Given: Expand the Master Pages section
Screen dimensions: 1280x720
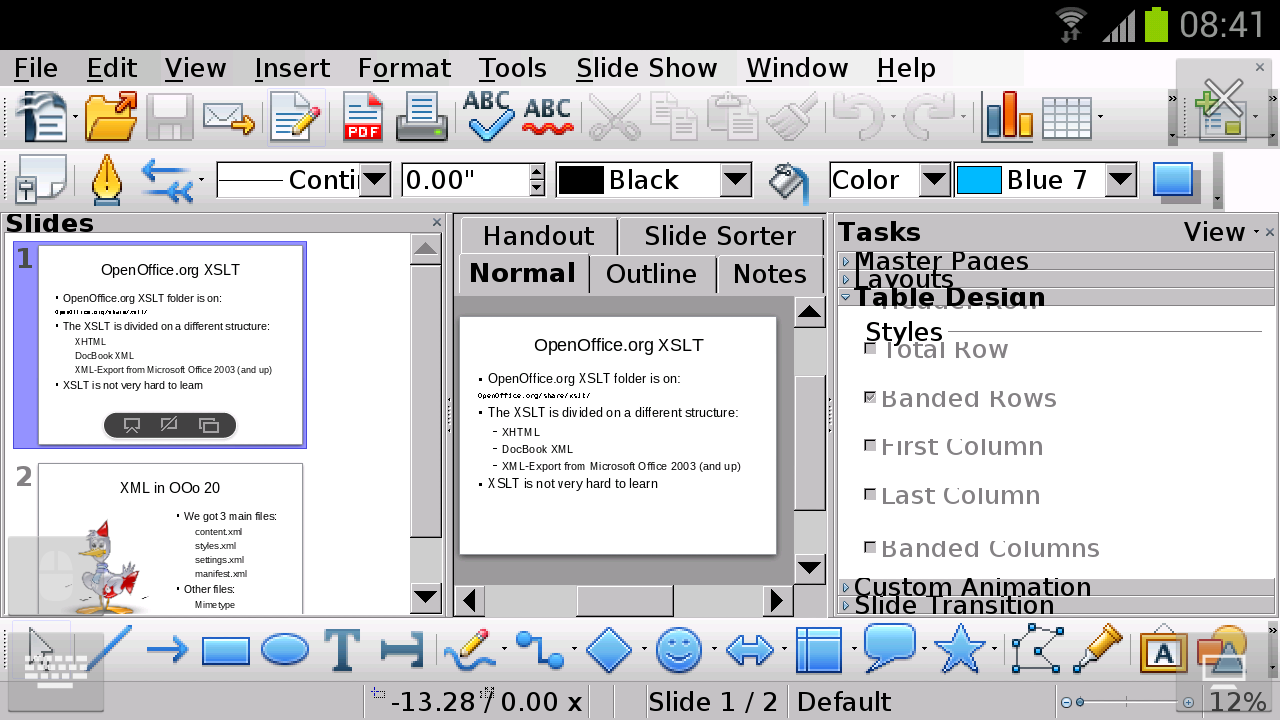Looking at the screenshot, I should pyautogui.click(x=1056, y=261).
